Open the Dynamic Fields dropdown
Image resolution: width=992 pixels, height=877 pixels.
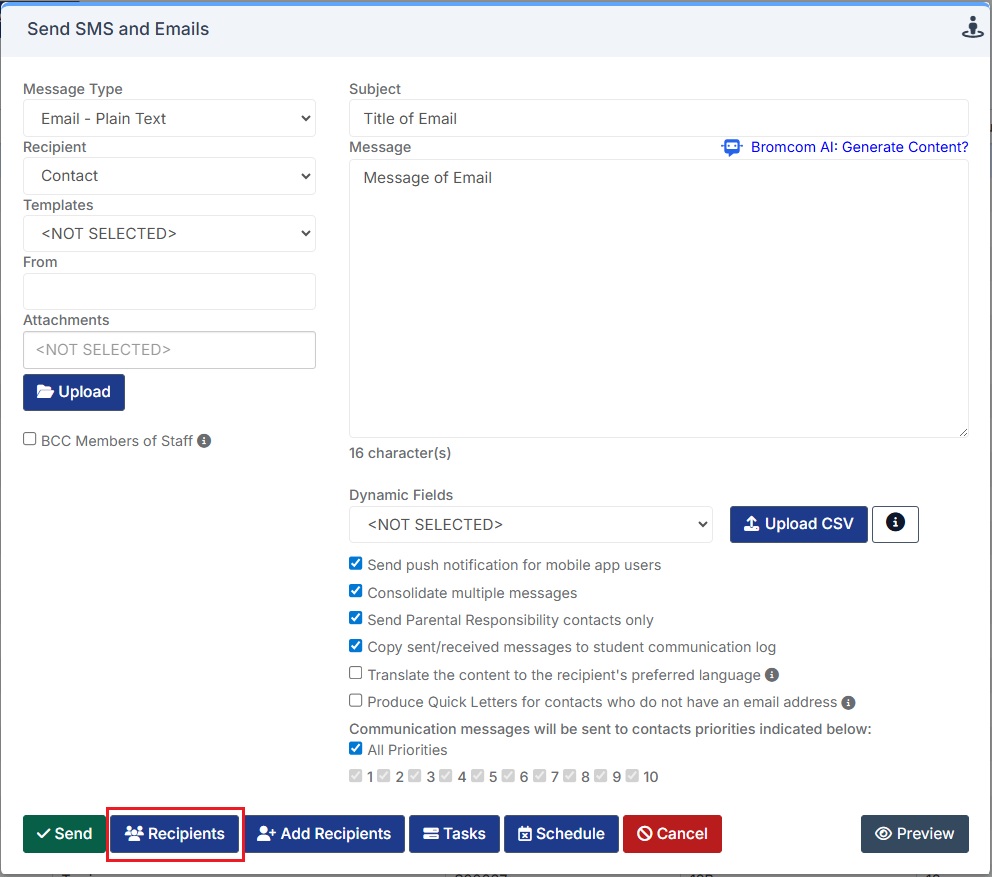point(530,524)
